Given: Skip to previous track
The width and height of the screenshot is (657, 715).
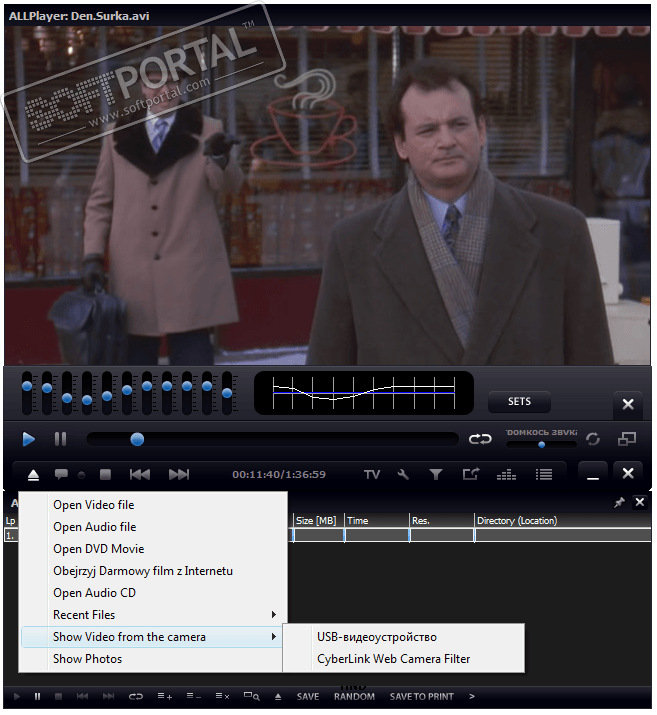Looking at the screenshot, I should tap(140, 476).
